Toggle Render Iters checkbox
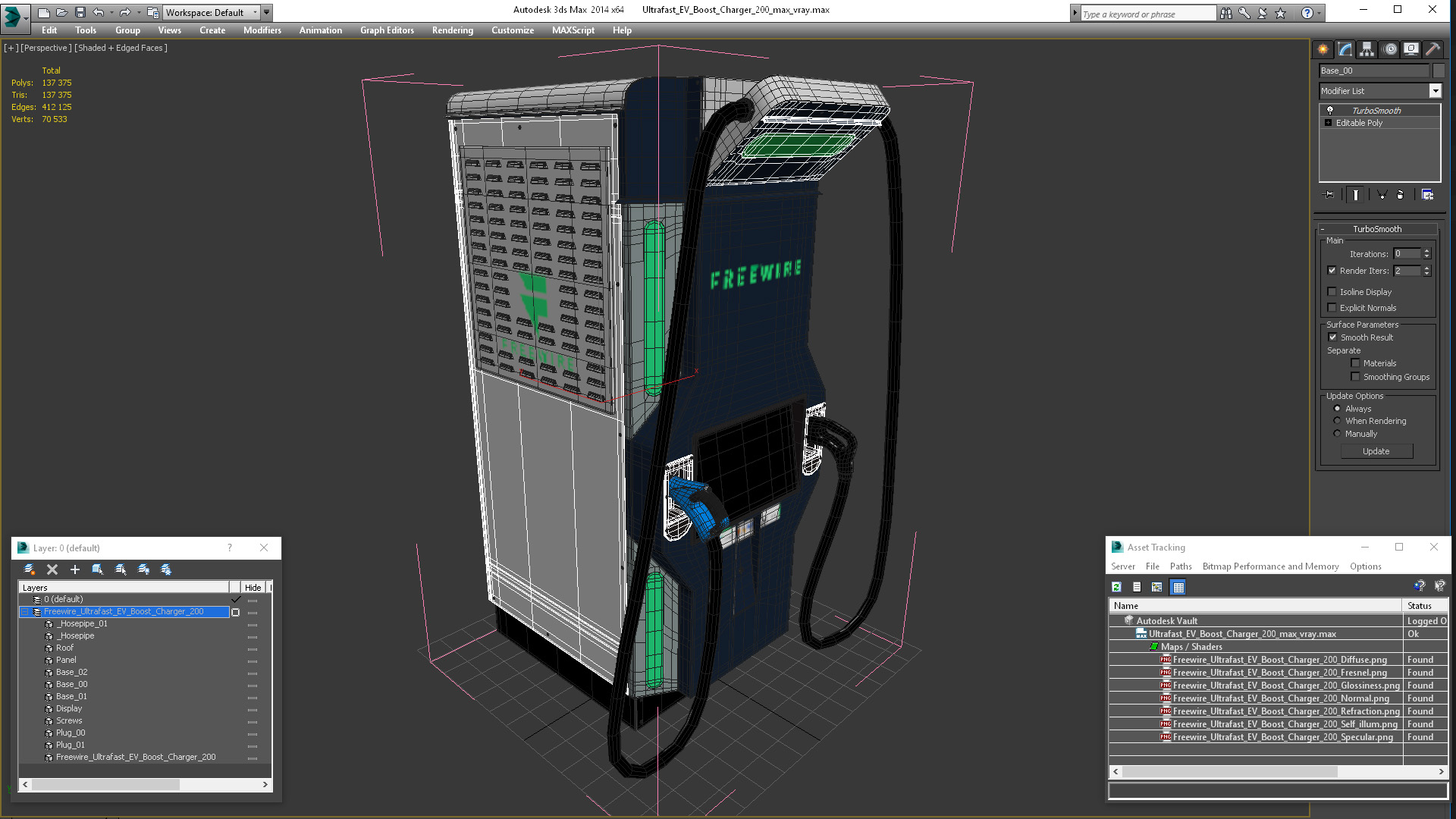The image size is (1456, 819). click(x=1332, y=271)
